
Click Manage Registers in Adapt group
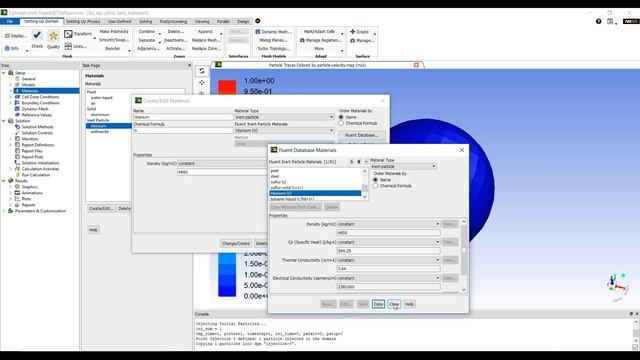click(321, 40)
